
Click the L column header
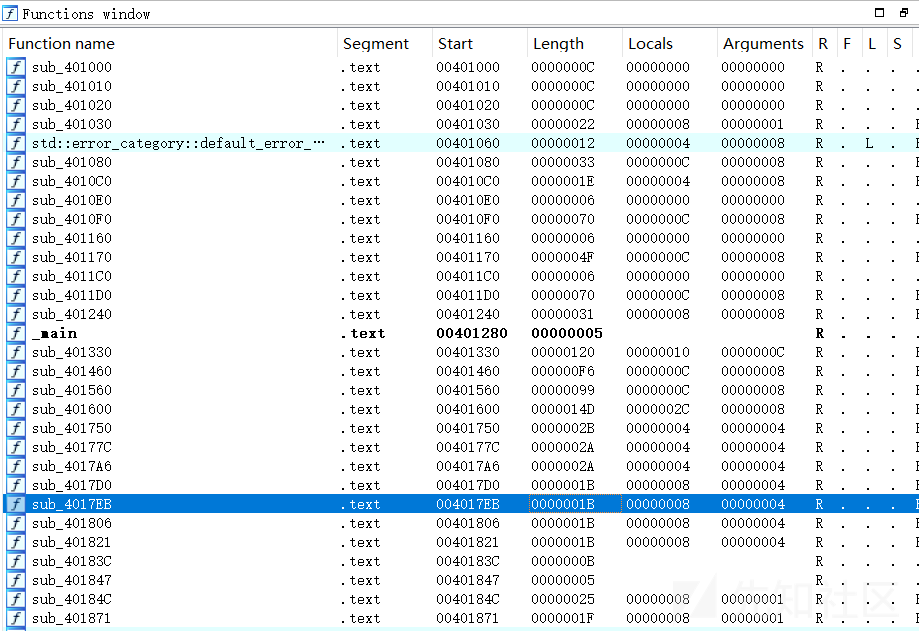point(873,43)
